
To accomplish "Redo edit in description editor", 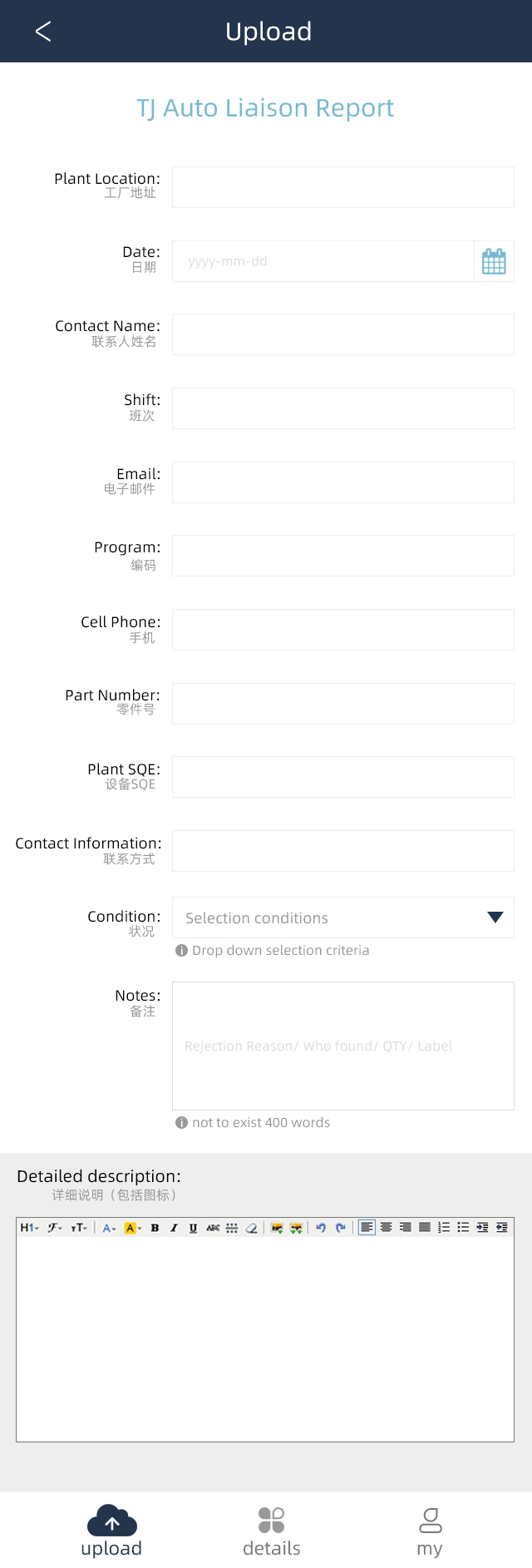I will [x=340, y=1228].
